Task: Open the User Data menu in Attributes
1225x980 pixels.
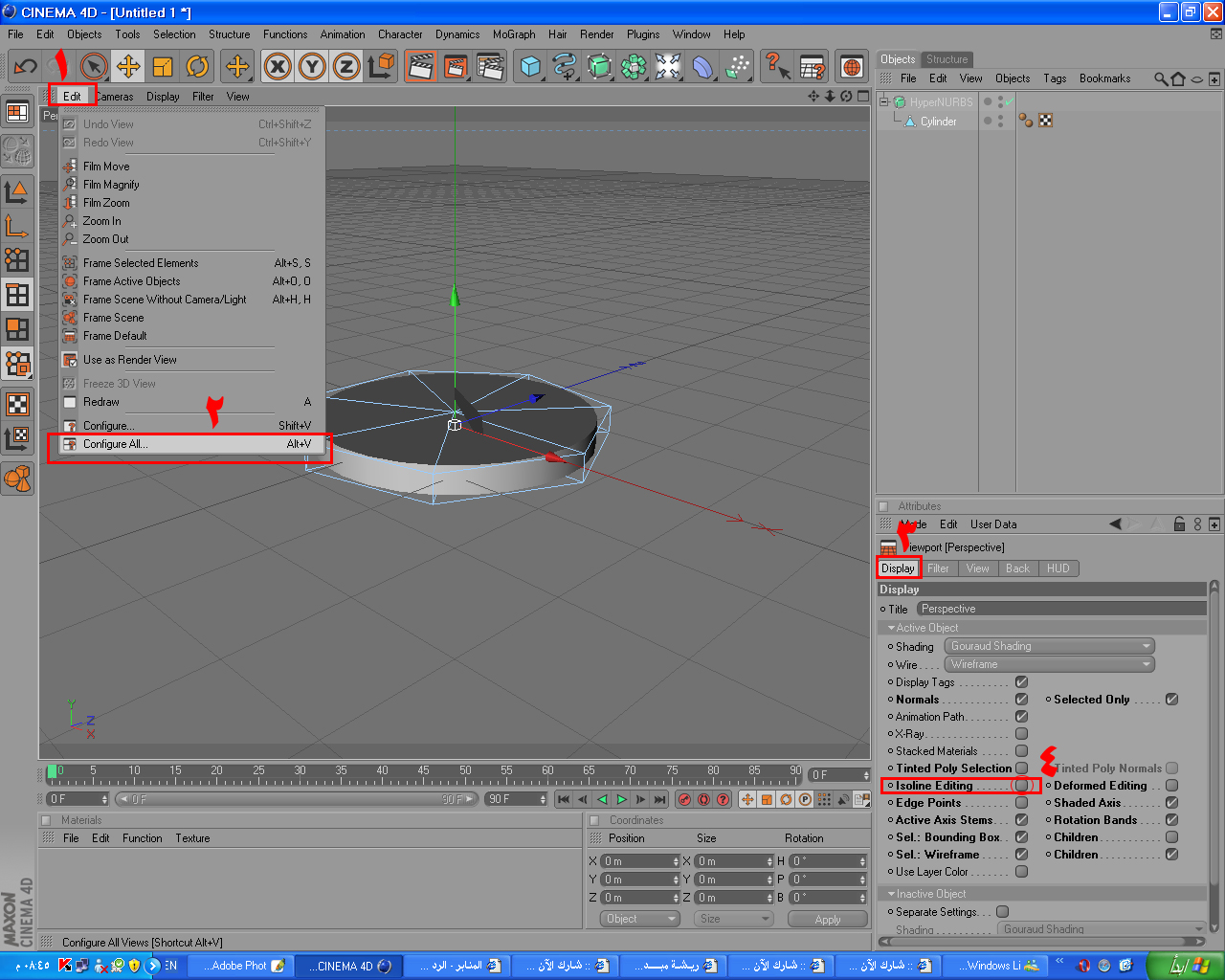Action: coord(993,524)
